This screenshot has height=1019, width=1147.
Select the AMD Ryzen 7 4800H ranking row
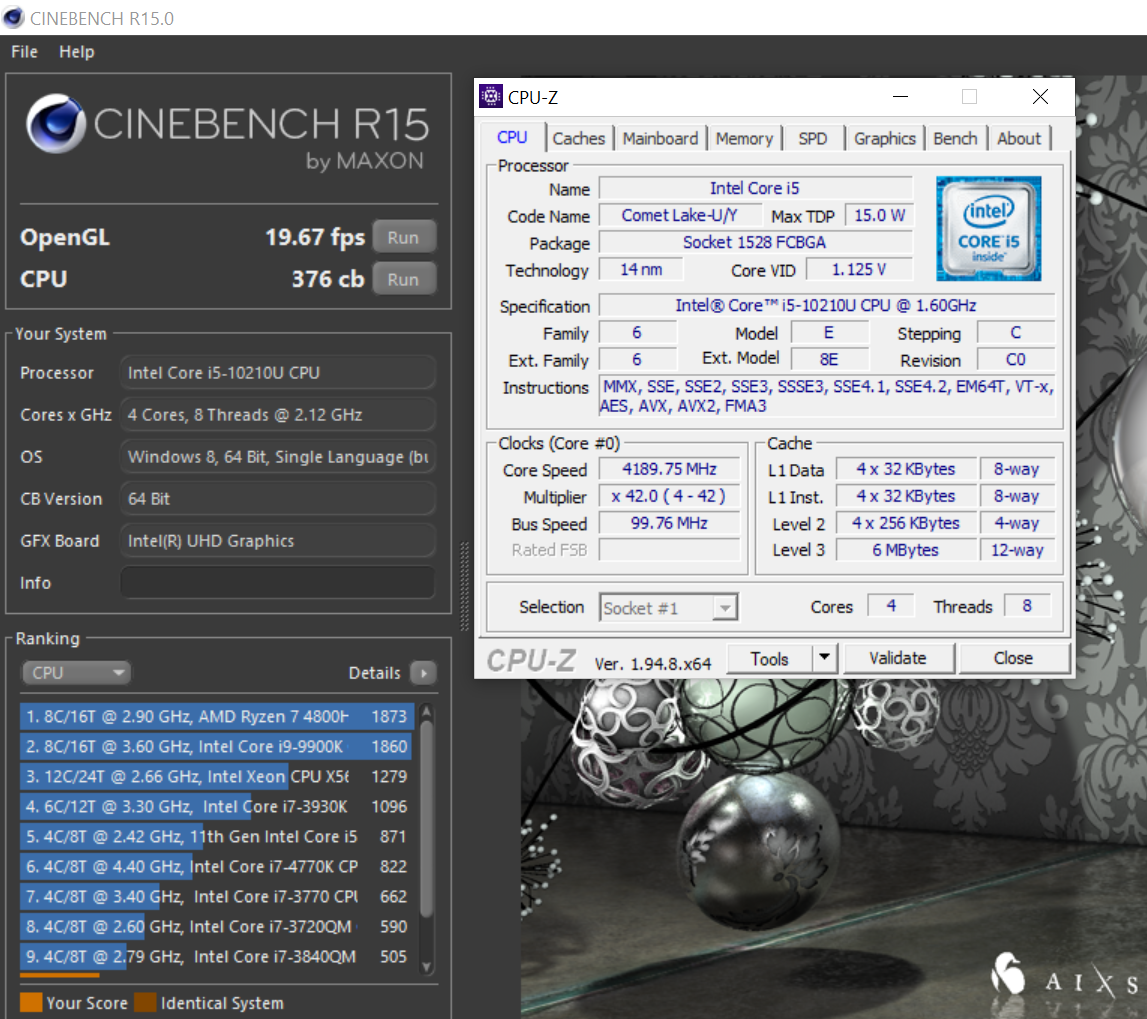pos(217,716)
